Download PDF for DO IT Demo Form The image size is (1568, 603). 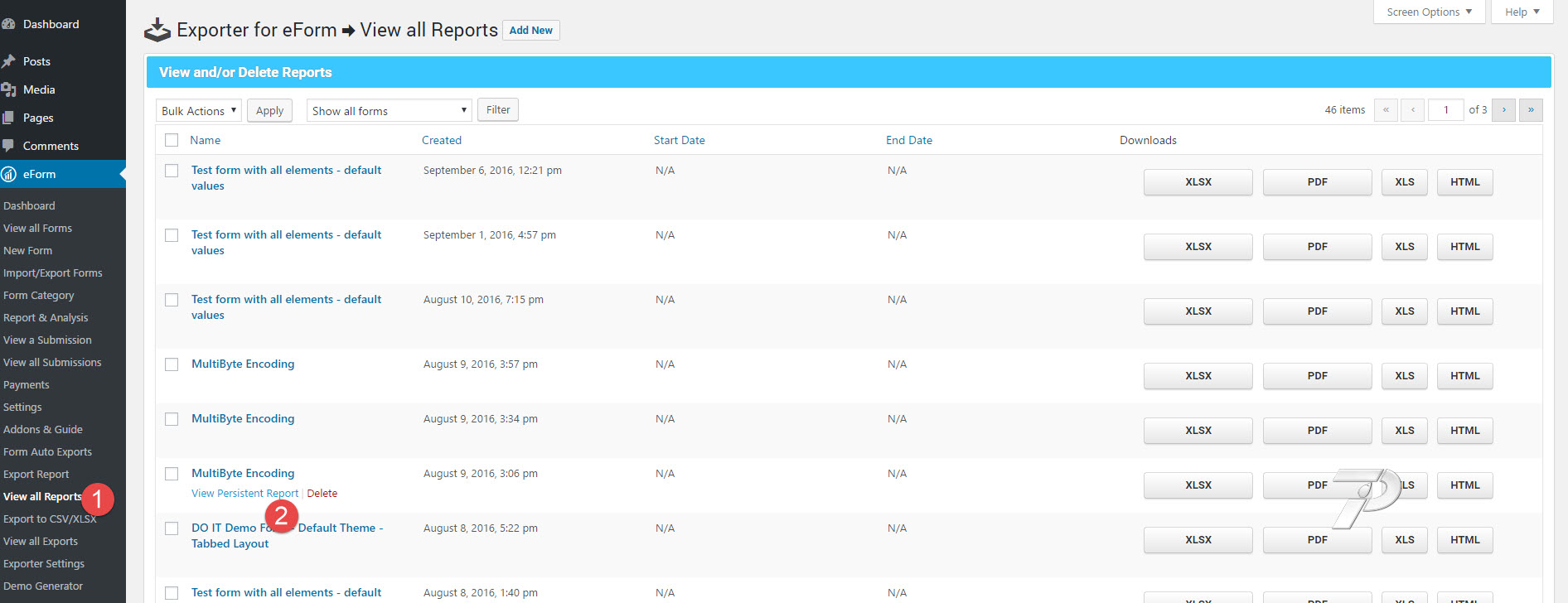click(1318, 540)
